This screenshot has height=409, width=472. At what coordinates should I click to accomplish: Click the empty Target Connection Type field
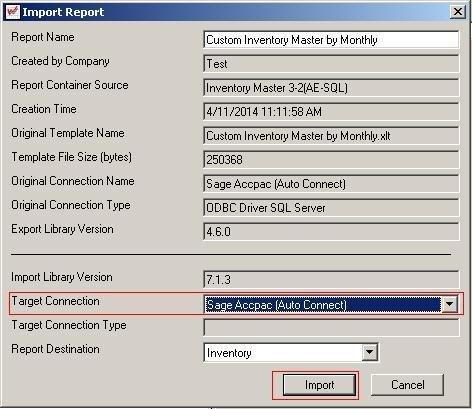(x=331, y=328)
